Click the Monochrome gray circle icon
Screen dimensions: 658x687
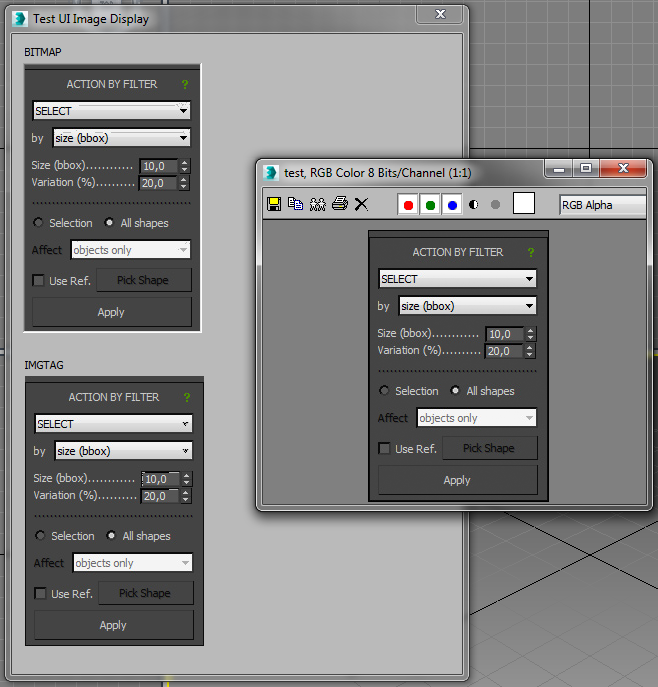coord(495,205)
